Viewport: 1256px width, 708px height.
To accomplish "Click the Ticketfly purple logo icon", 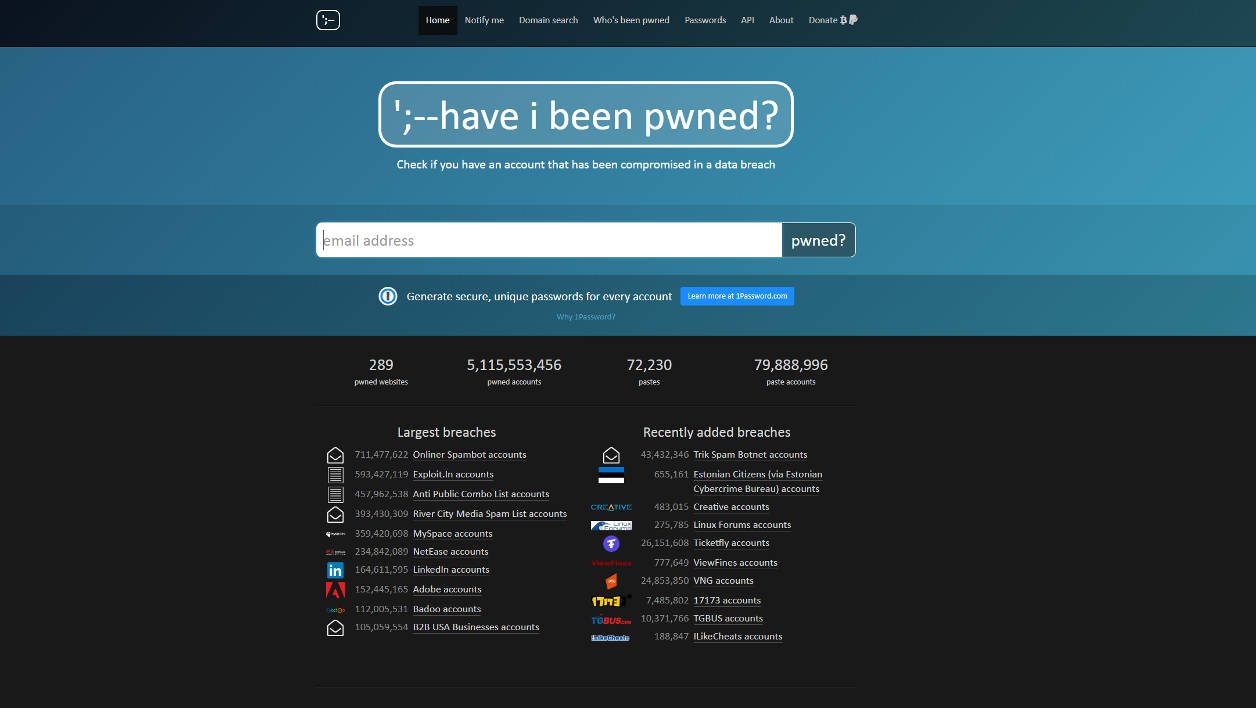I will [x=611, y=544].
